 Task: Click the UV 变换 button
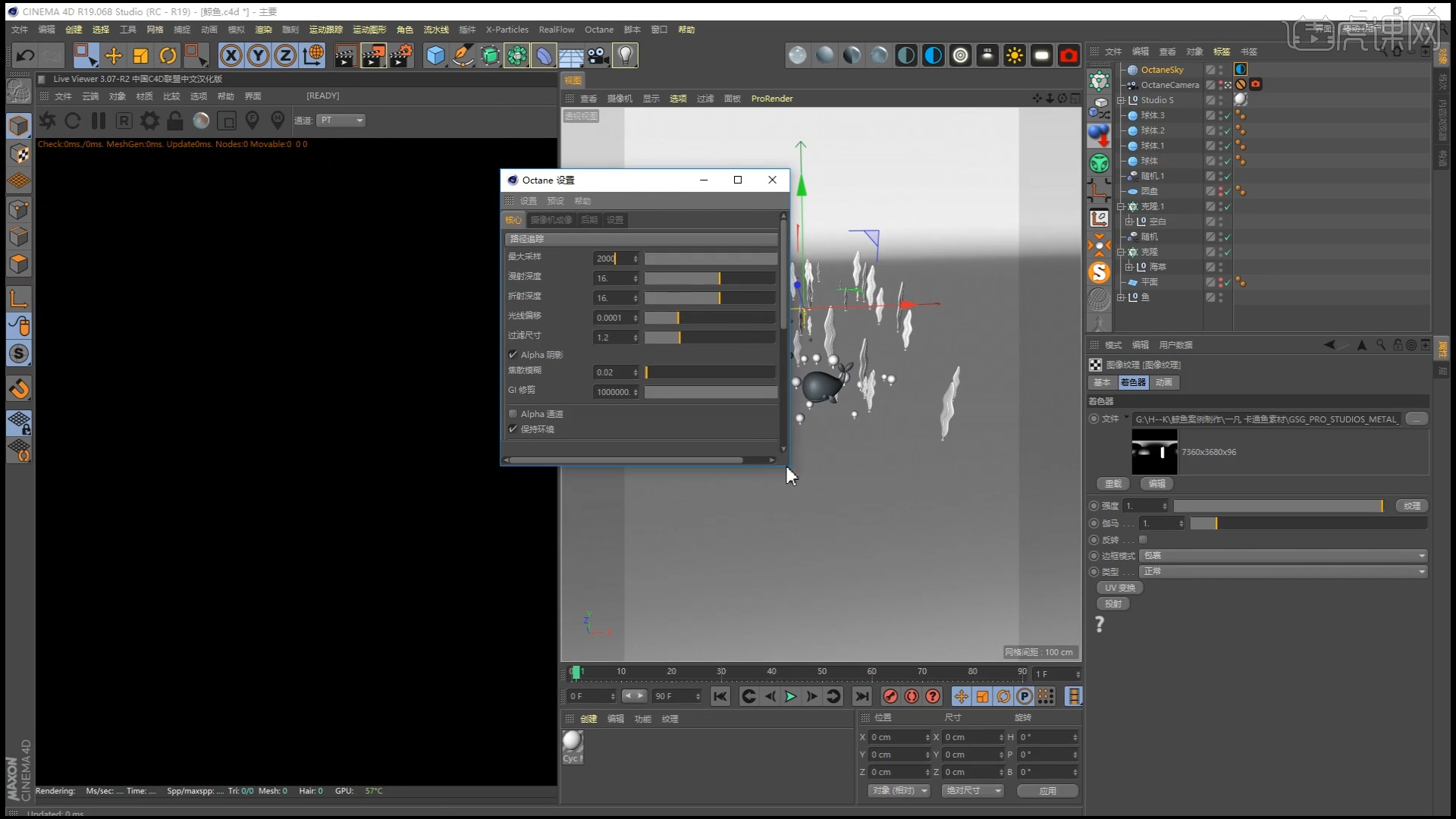(1120, 588)
